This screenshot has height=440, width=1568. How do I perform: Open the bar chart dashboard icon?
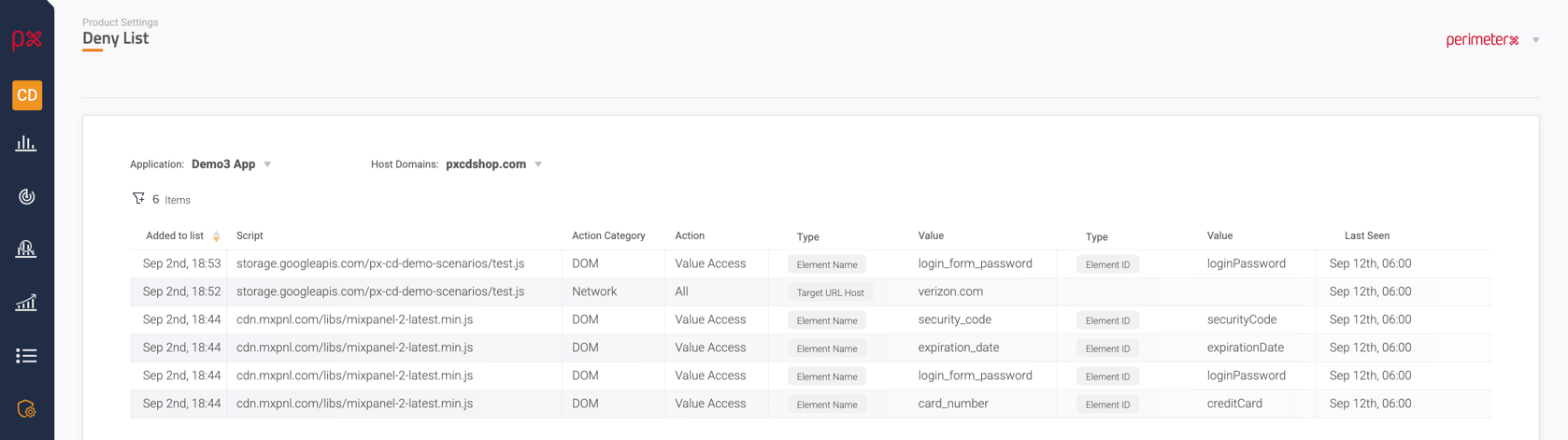(26, 144)
